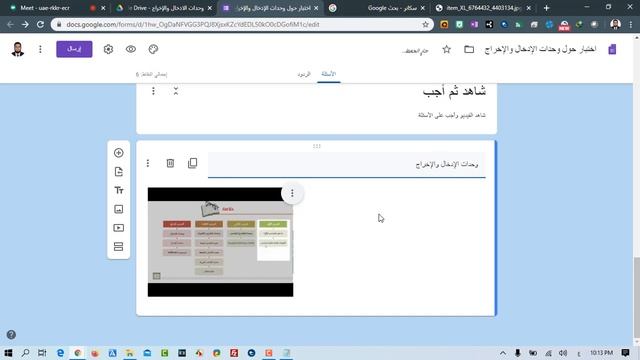This screenshot has height=360, width=640.
Task: Toggle the taskbar volume icon
Action: tap(563, 353)
